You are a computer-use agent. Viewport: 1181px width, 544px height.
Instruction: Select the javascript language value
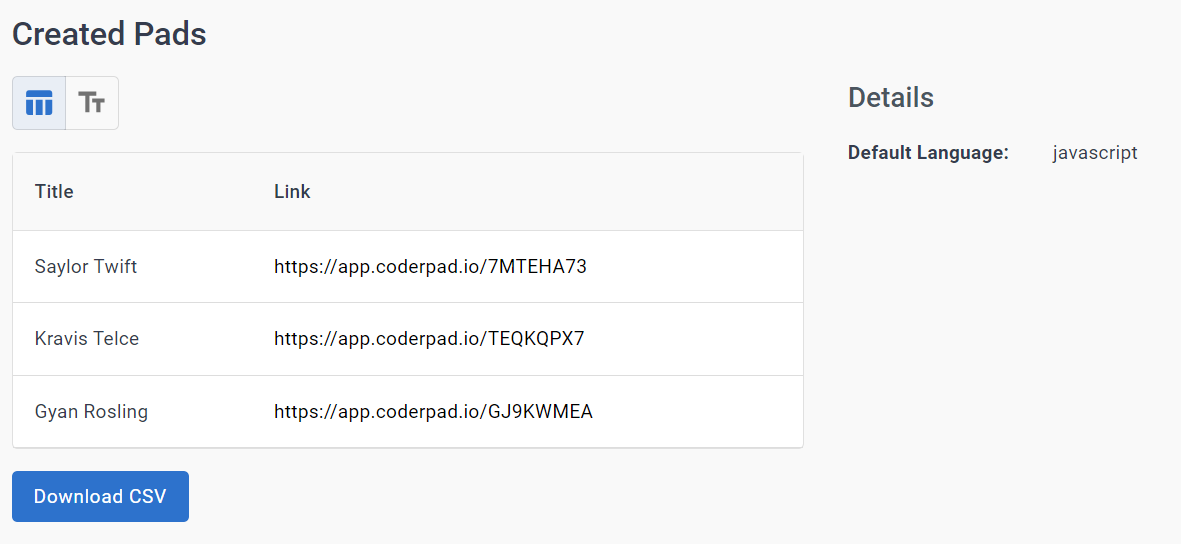[x=1095, y=153]
